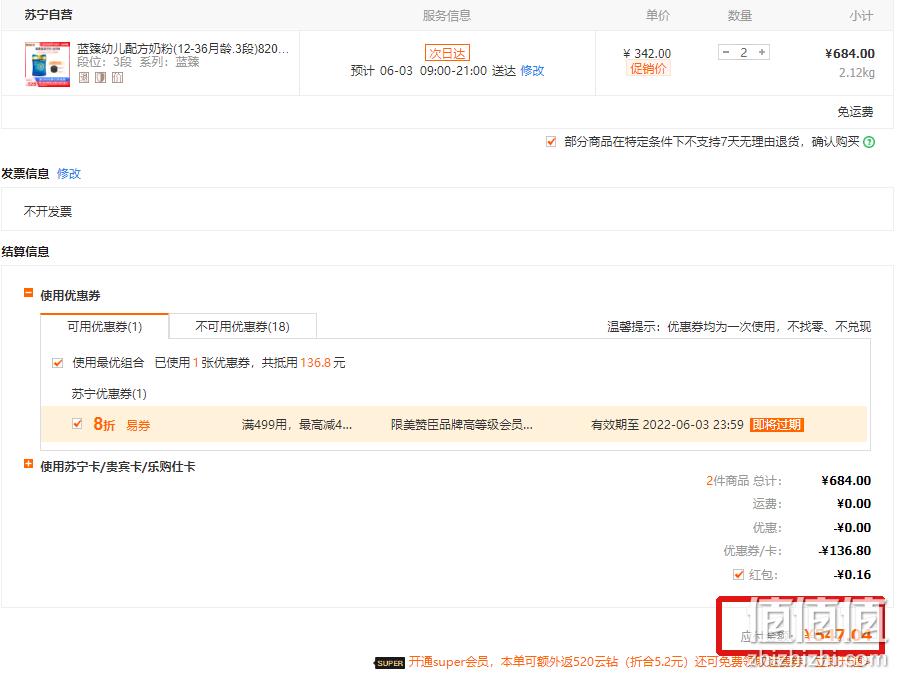Click the unit price ¥342.00
The height and width of the screenshot is (676, 897).
647,53
